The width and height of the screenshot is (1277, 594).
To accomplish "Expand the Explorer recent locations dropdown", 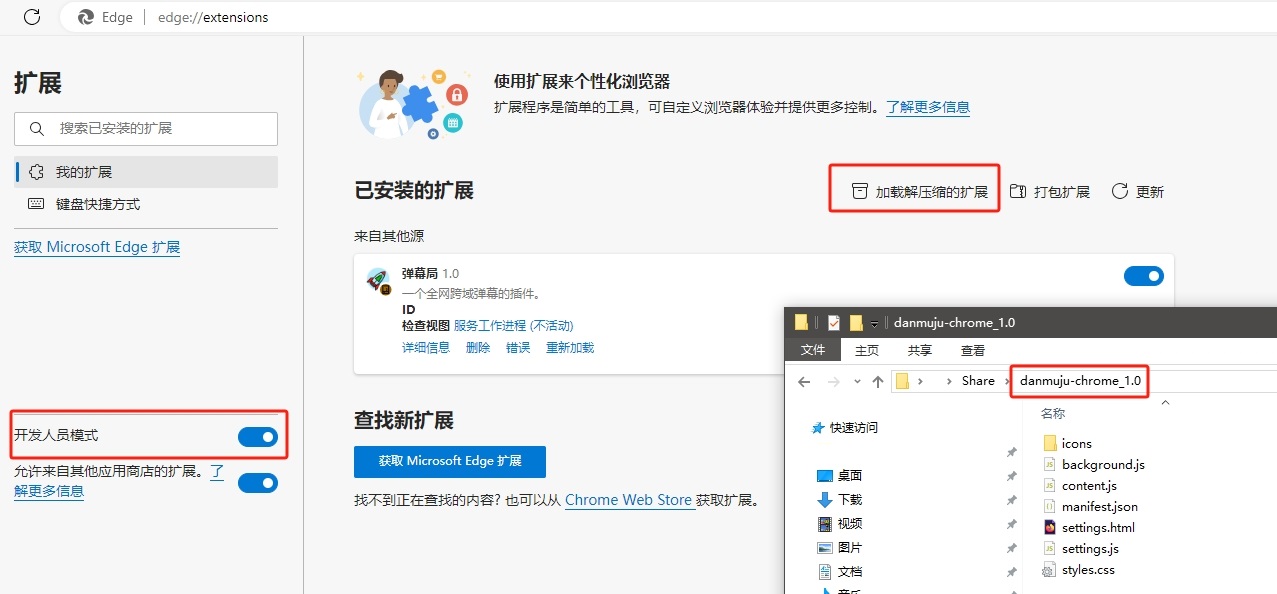I will pos(857,381).
